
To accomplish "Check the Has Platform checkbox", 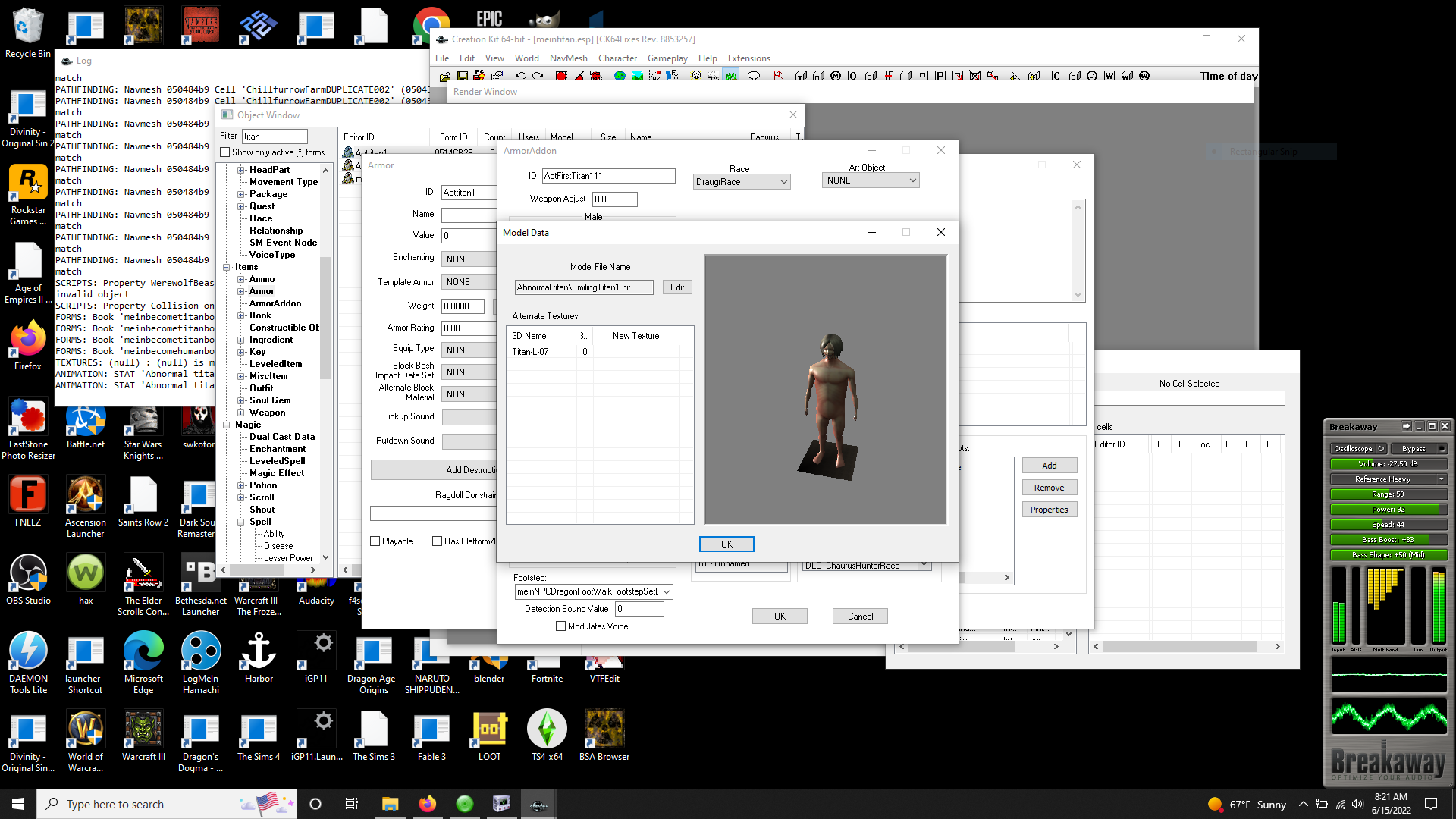I will (438, 541).
